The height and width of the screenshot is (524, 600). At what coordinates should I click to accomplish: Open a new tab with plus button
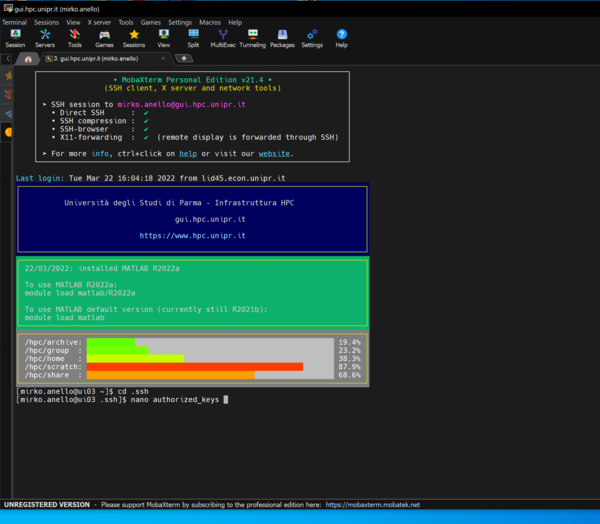(x=185, y=59)
